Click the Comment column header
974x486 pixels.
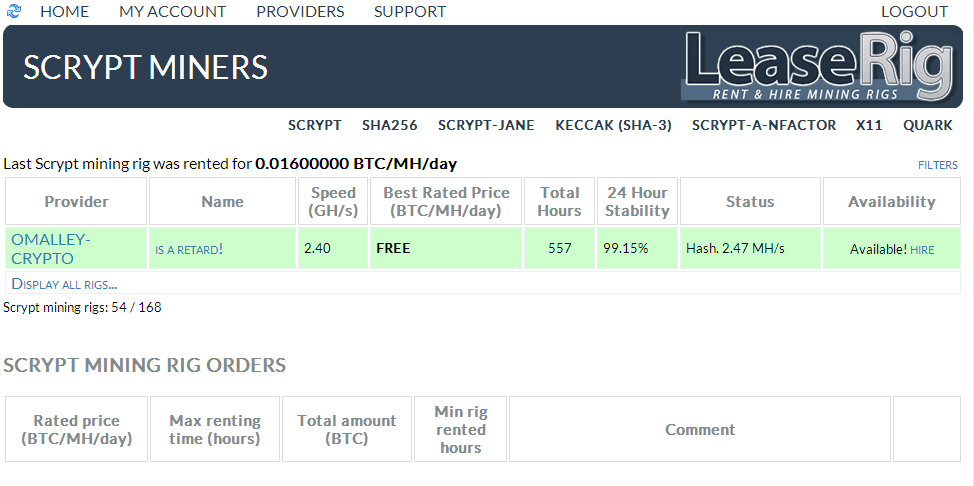(700, 429)
